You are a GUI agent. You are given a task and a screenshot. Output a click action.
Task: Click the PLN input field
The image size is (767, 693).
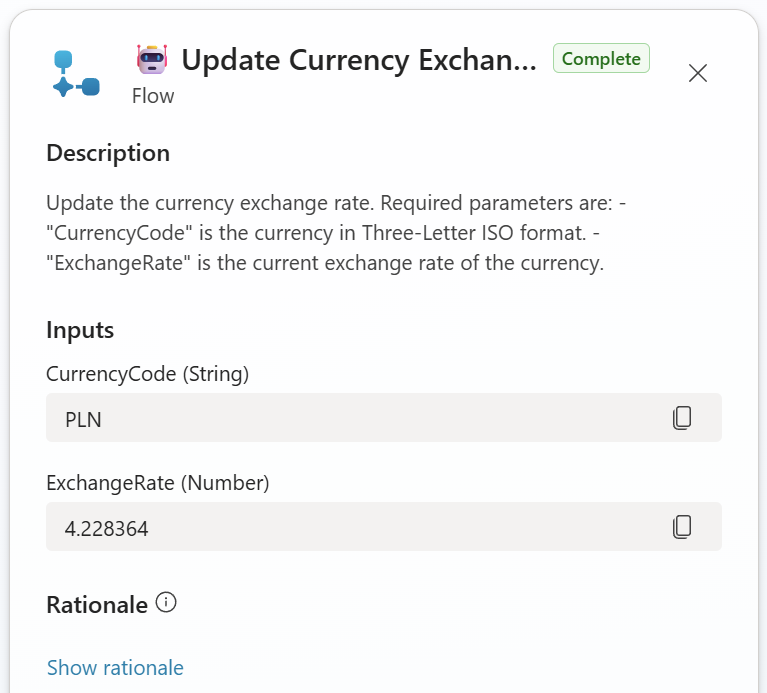(350, 418)
